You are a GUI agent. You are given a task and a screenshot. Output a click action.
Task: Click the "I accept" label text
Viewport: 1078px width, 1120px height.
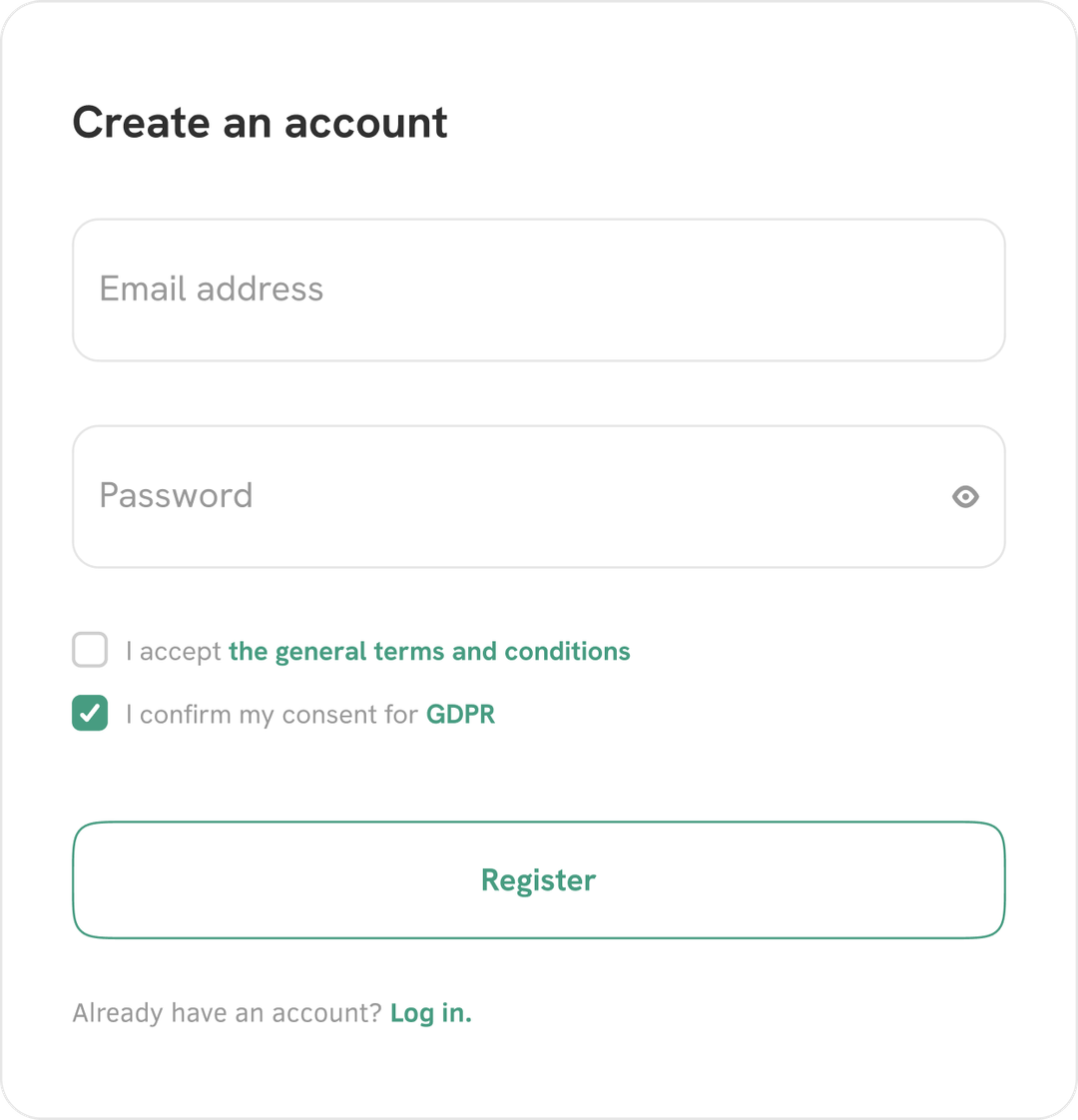(174, 652)
